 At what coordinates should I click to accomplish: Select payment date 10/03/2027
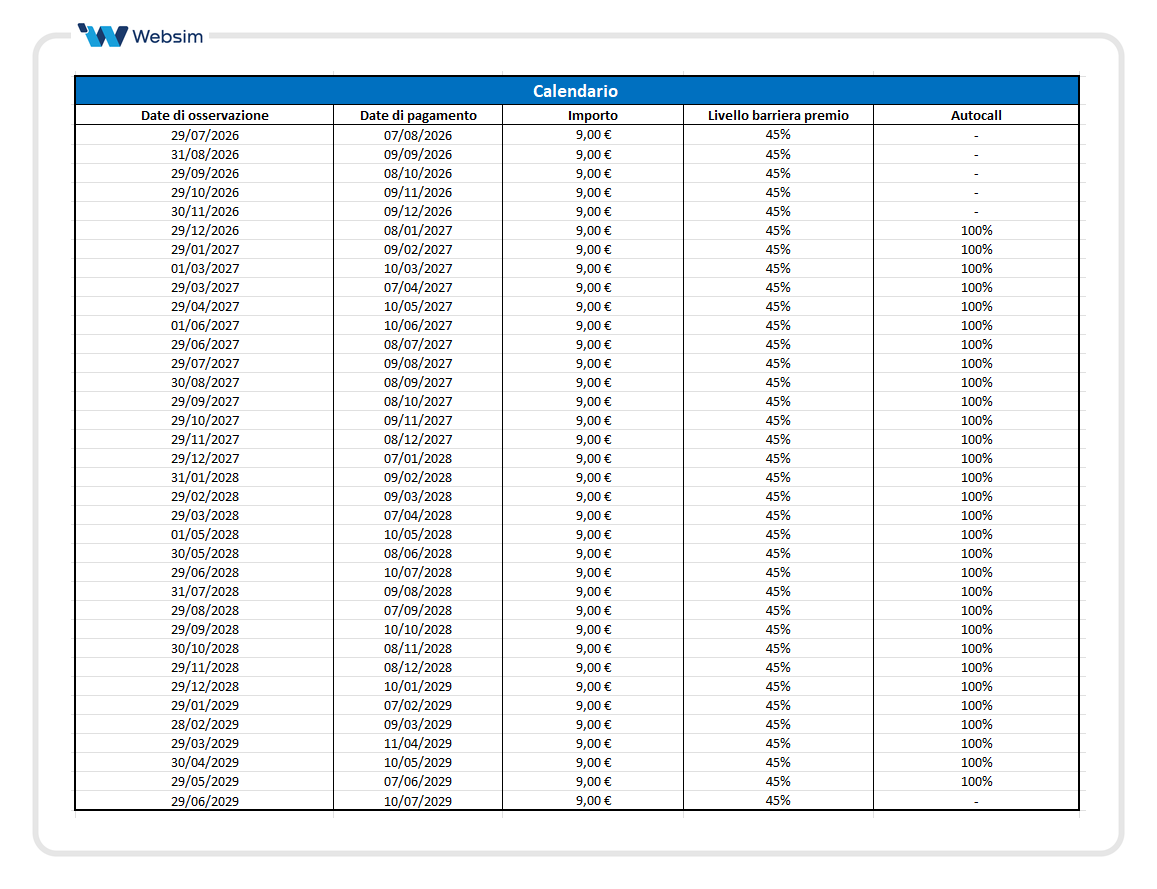(418, 269)
